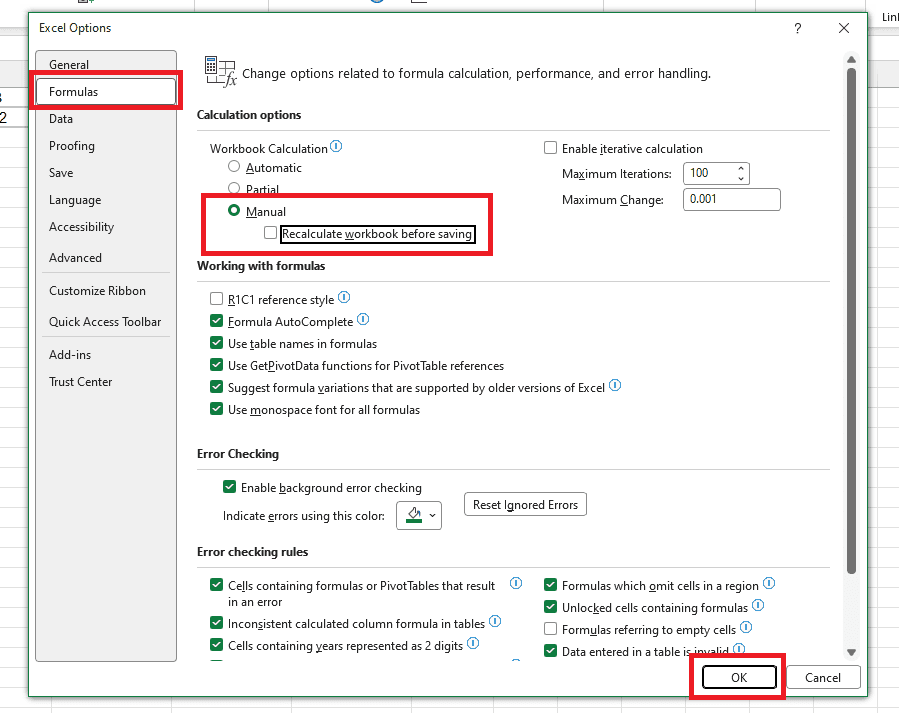Toggle Inconsistent calculated column formula checkbox
The image size is (899, 713).
216,622
